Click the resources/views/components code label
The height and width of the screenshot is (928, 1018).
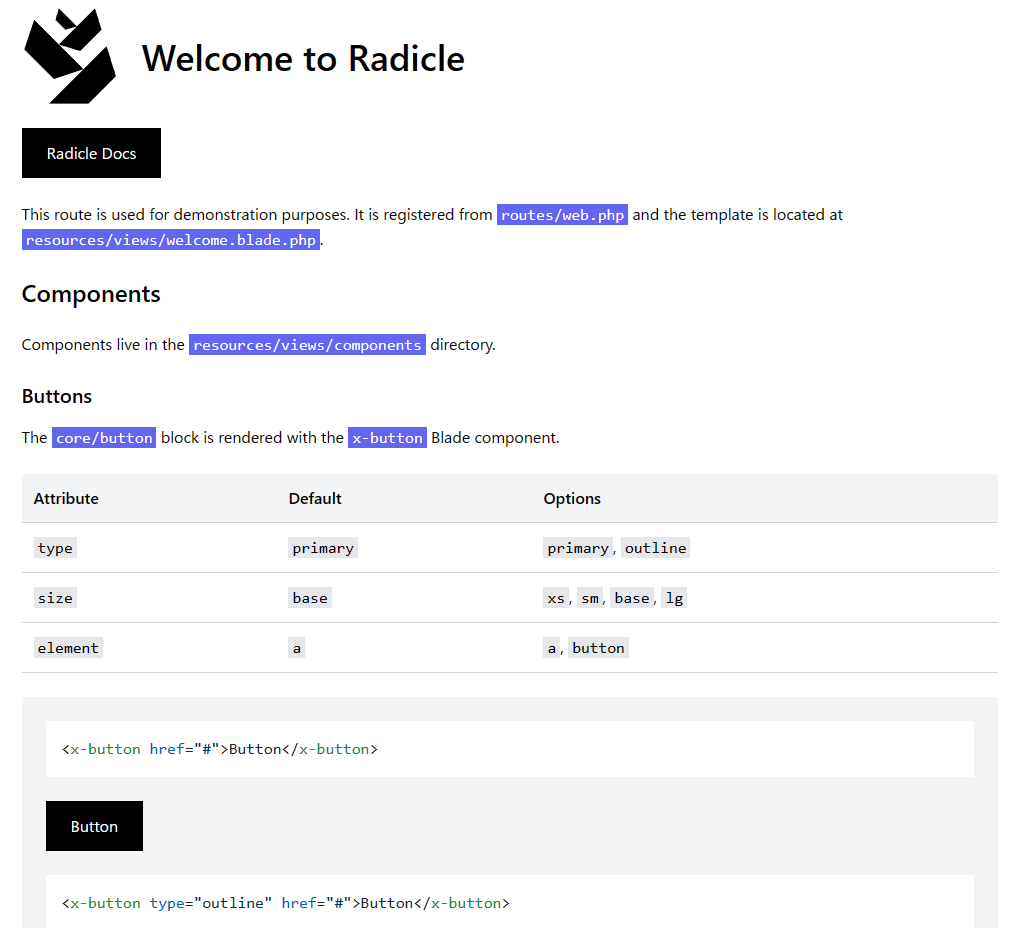pos(307,345)
